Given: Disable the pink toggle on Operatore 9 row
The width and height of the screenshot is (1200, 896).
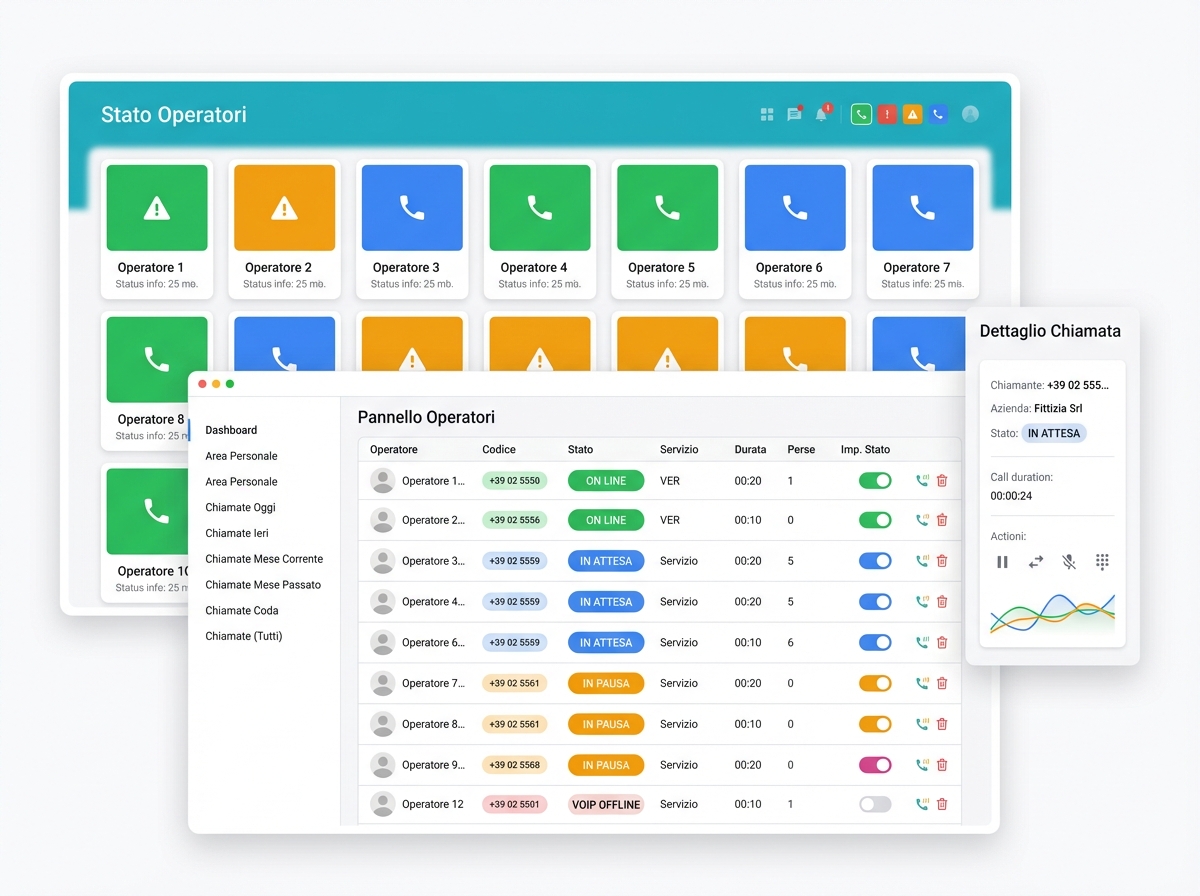Looking at the screenshot, I should pyautogui.click(x=875, y=764).
